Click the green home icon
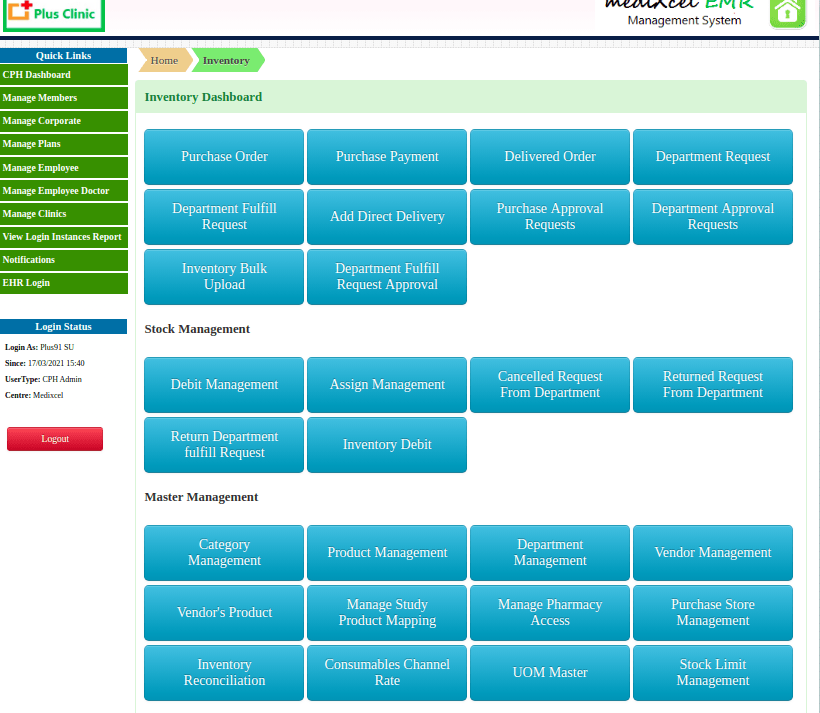The image size is (820, 713). point(787,12)
